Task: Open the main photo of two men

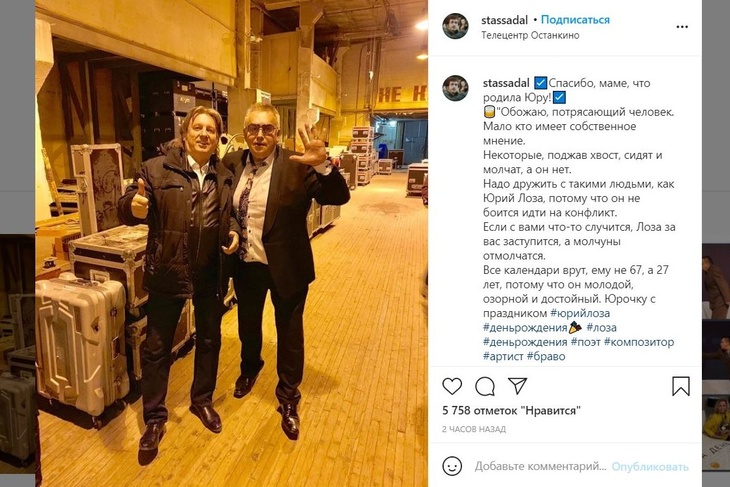Action: tap(231, 244)
